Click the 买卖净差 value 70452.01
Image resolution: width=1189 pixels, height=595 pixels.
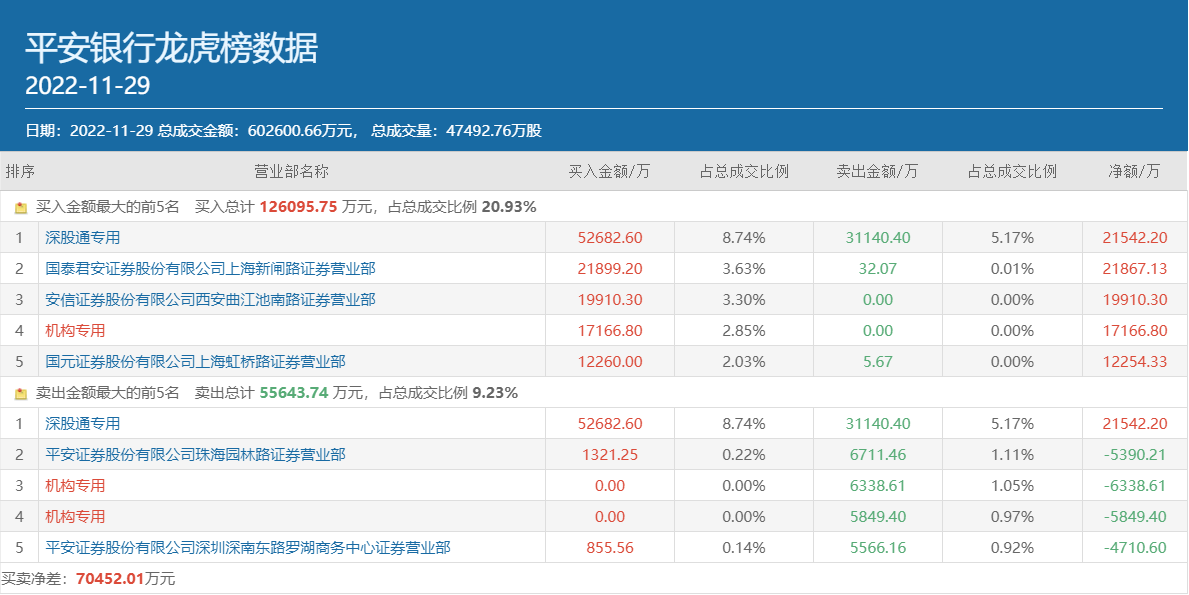click(110, 579)
